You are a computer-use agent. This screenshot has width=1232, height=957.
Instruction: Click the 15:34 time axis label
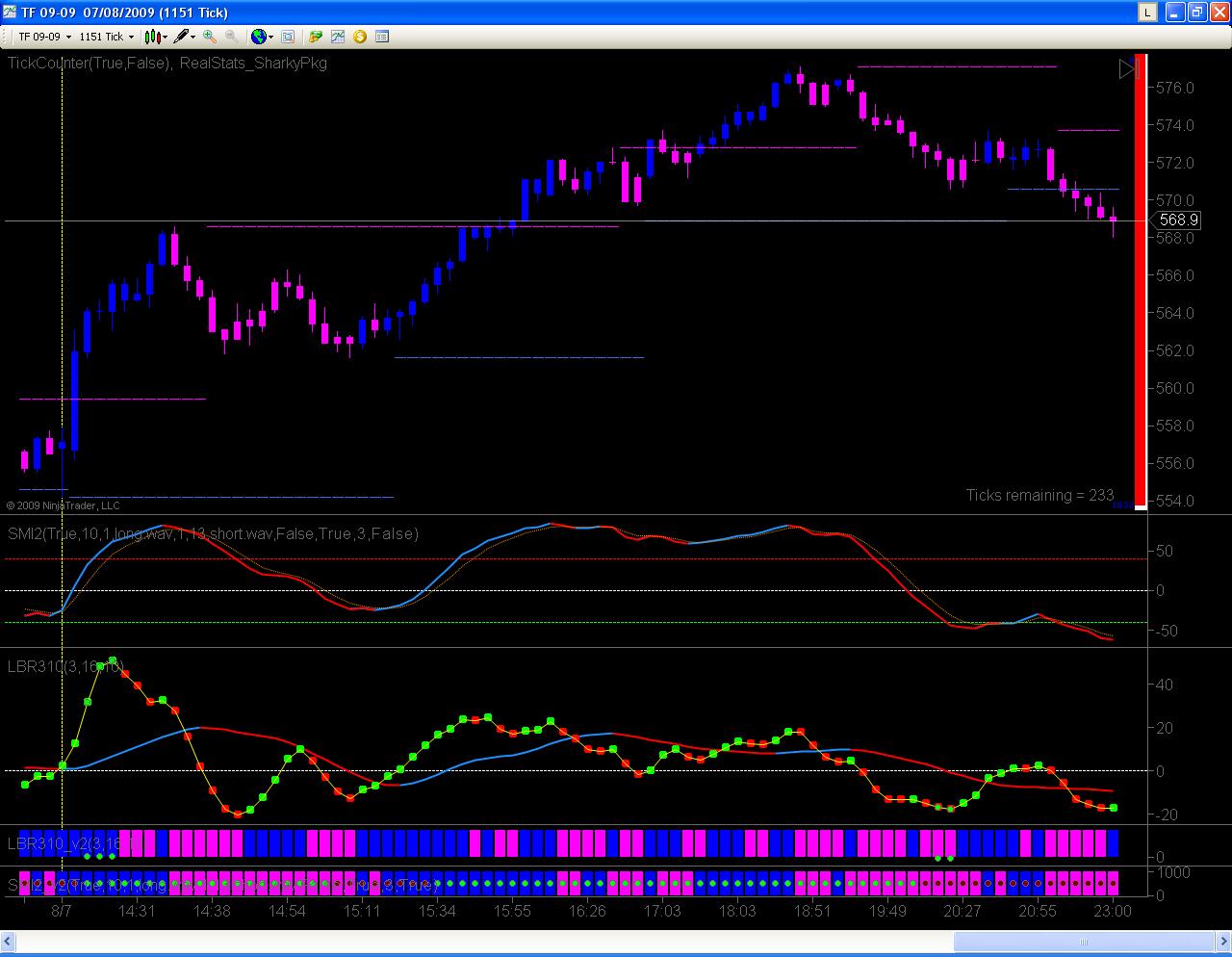(x=437, y=911)
